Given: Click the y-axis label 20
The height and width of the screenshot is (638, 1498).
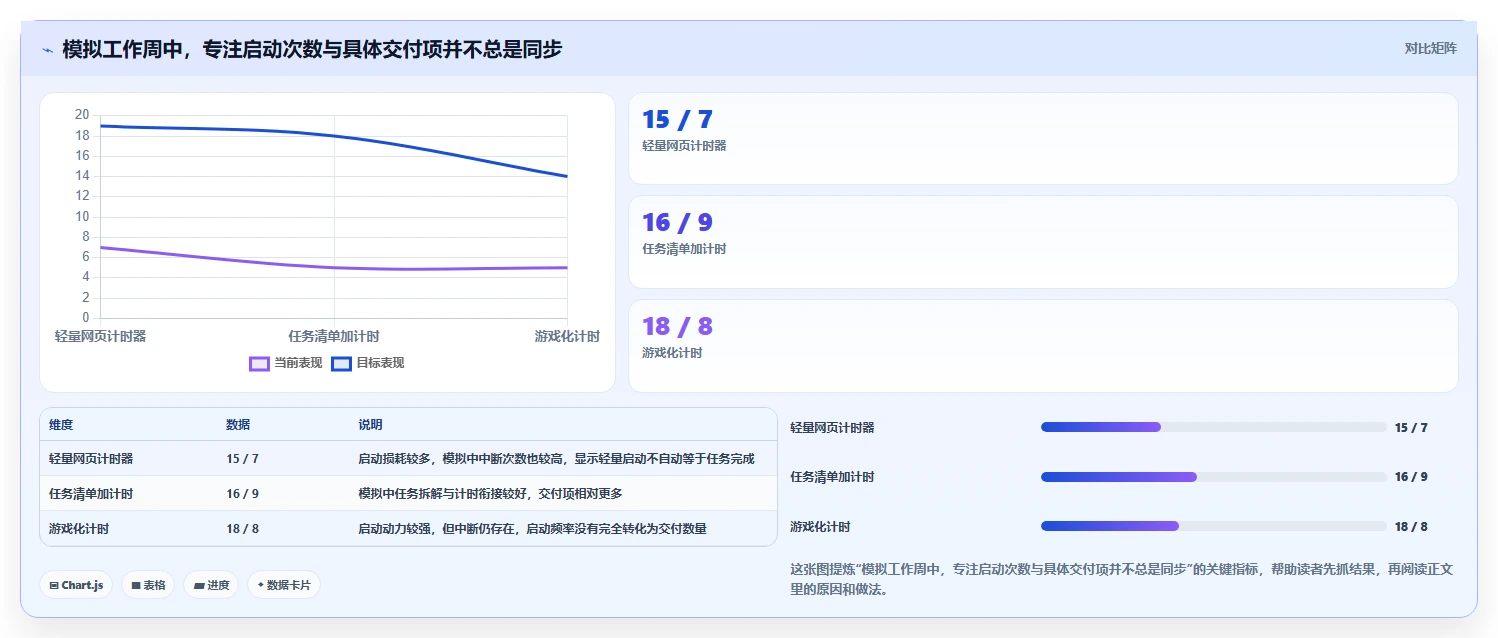Looking at the screenshot, I should tap(82, 115).
